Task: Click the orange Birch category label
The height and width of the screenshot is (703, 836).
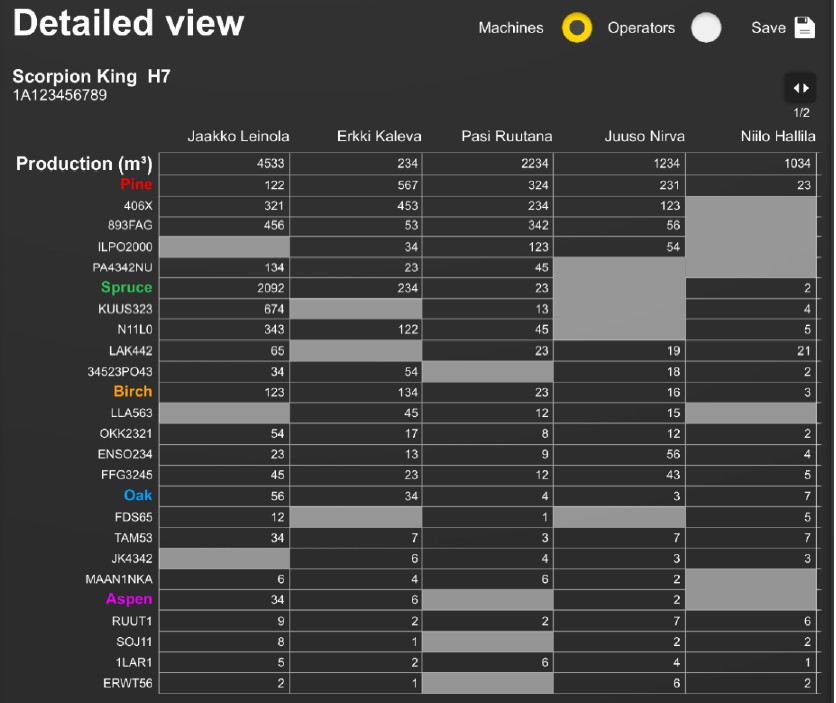Action: (133, 391)
